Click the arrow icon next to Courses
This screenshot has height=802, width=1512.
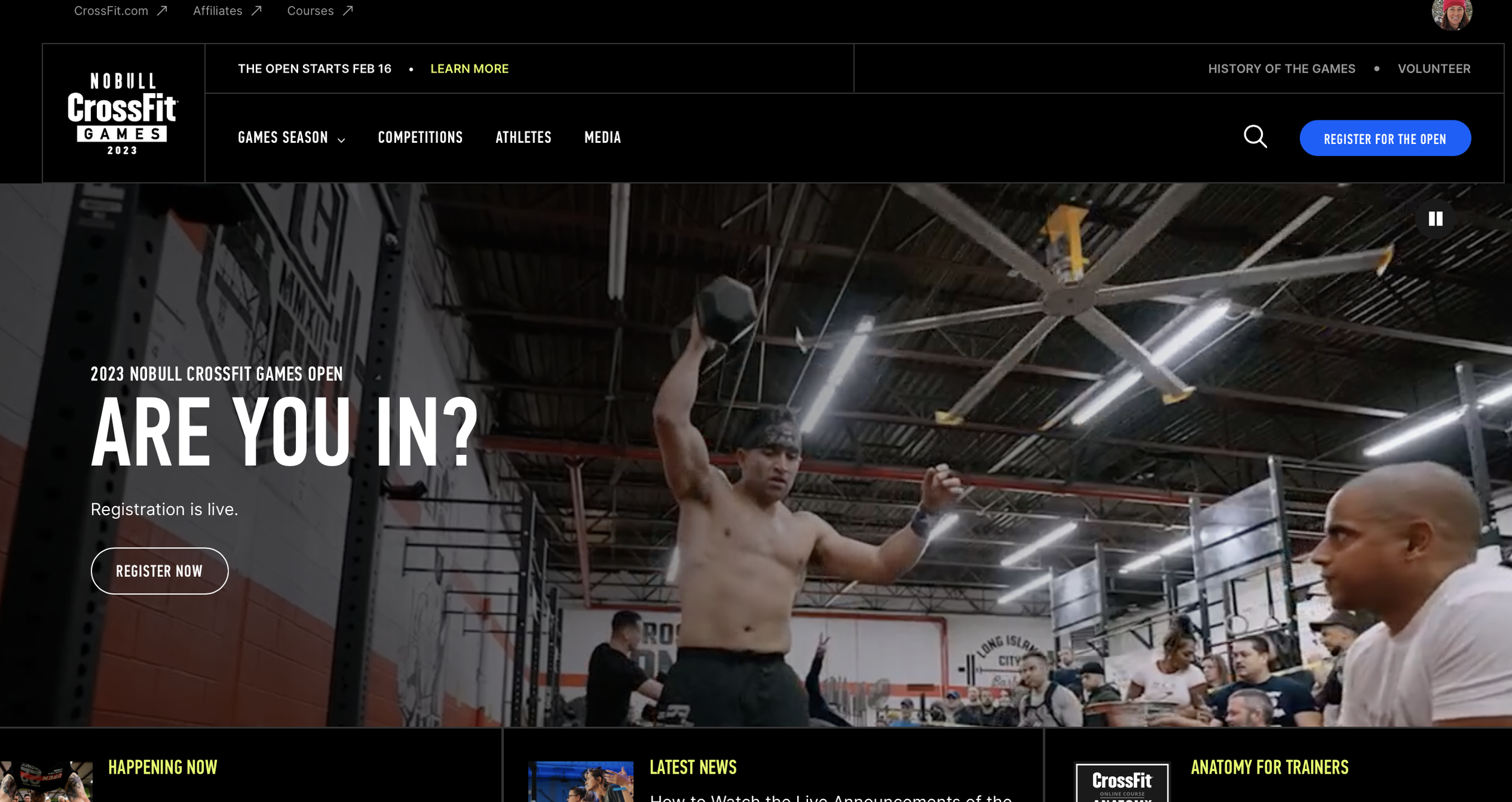348,11
